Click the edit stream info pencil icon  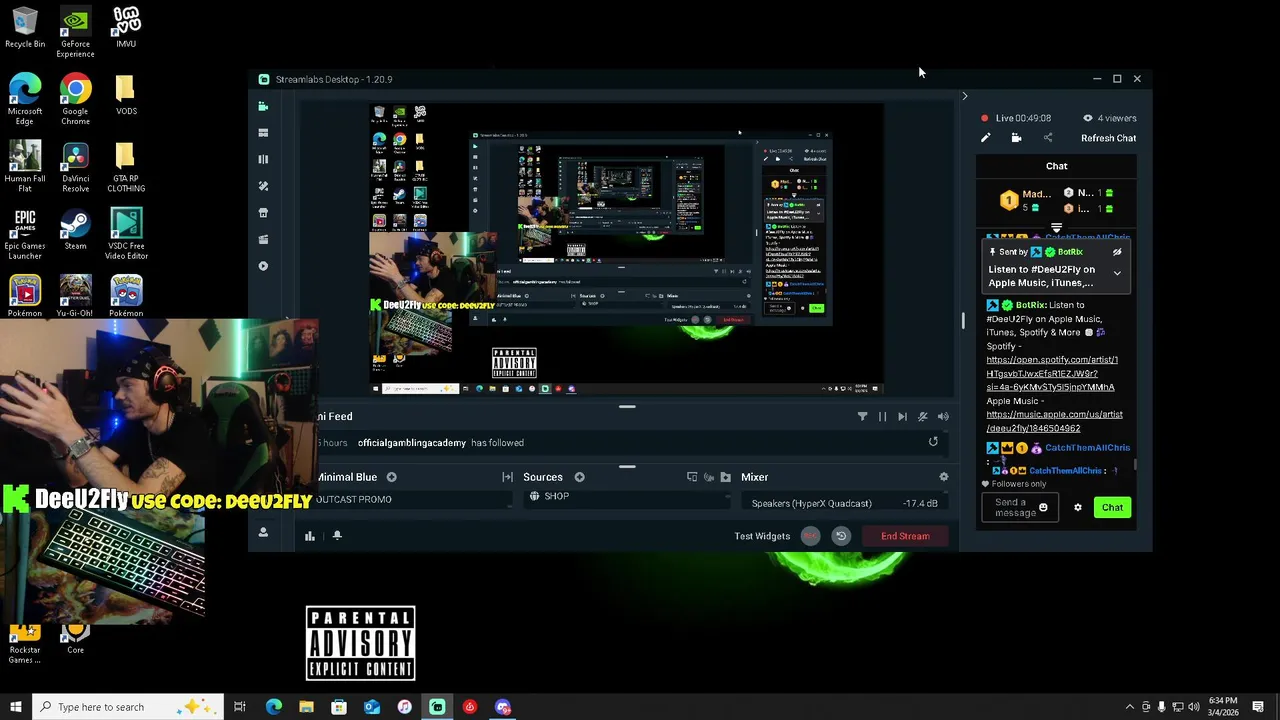coord(985,138)
